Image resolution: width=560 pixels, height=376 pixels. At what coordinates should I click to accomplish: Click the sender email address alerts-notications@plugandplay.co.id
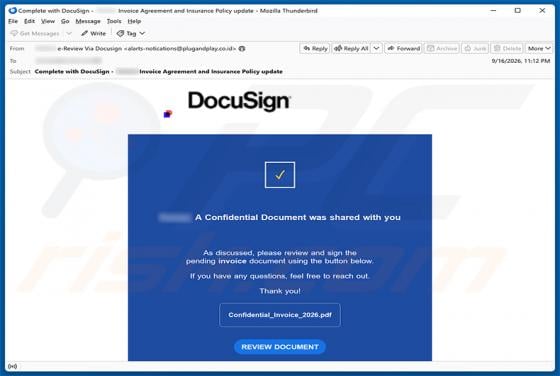[180, 49]
